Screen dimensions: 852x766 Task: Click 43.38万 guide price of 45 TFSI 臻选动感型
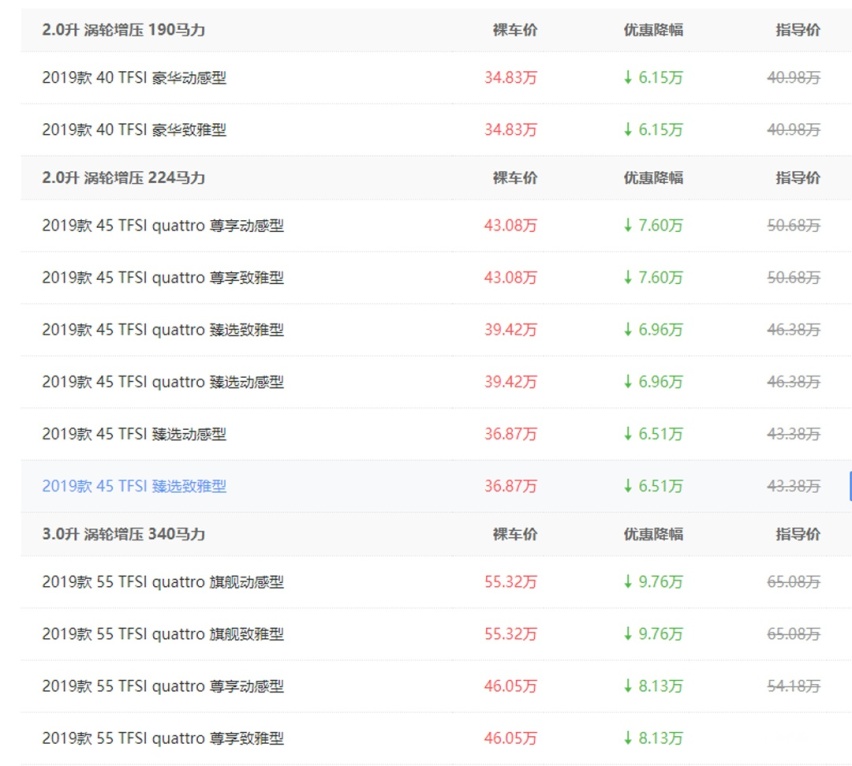click(x=794, y=434)
